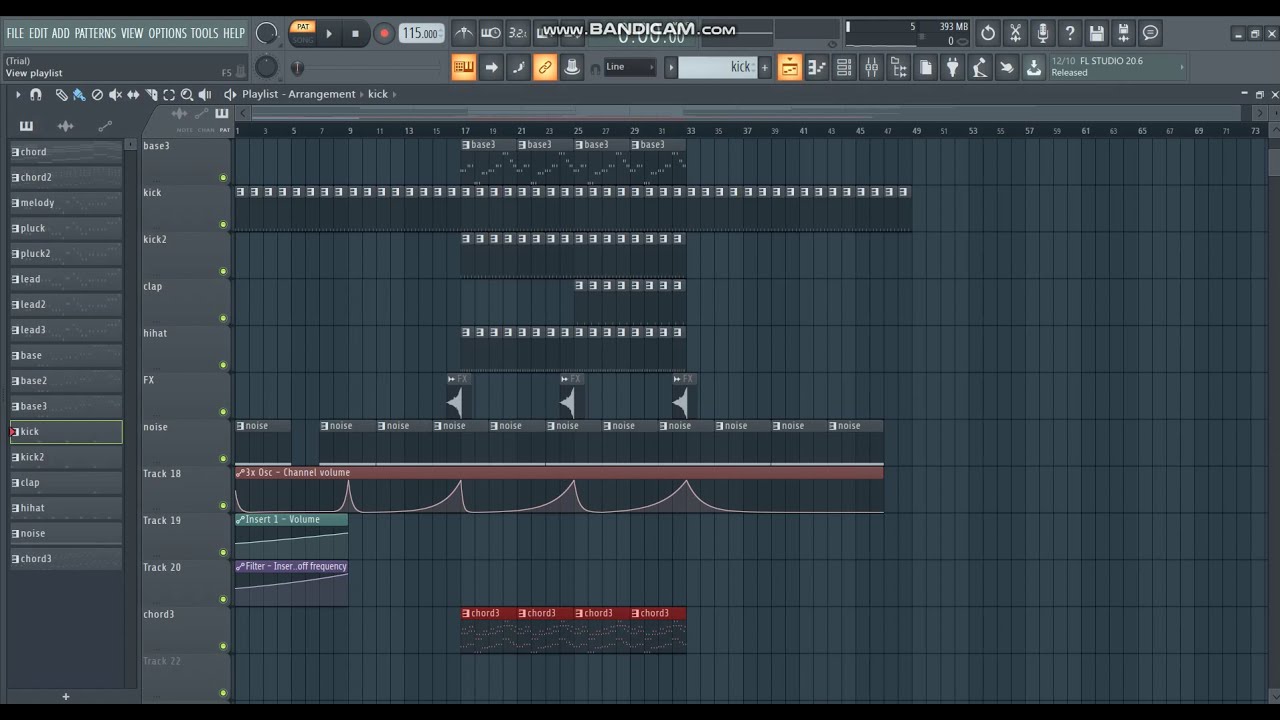
Task: Open the pattern selector showing kick
Action: pos(717,67)
